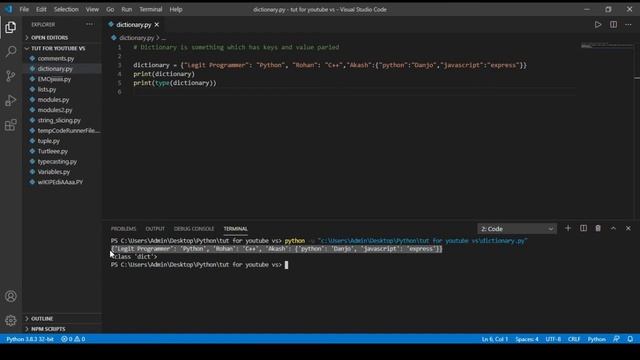The image size is (640, 360).
Task: Split the editor to the right
Action: click(x=613, y=24)
